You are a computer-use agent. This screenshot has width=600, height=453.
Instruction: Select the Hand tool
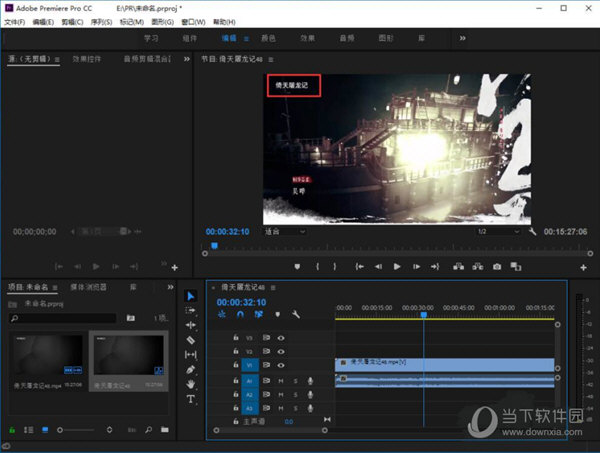point(191,384)
